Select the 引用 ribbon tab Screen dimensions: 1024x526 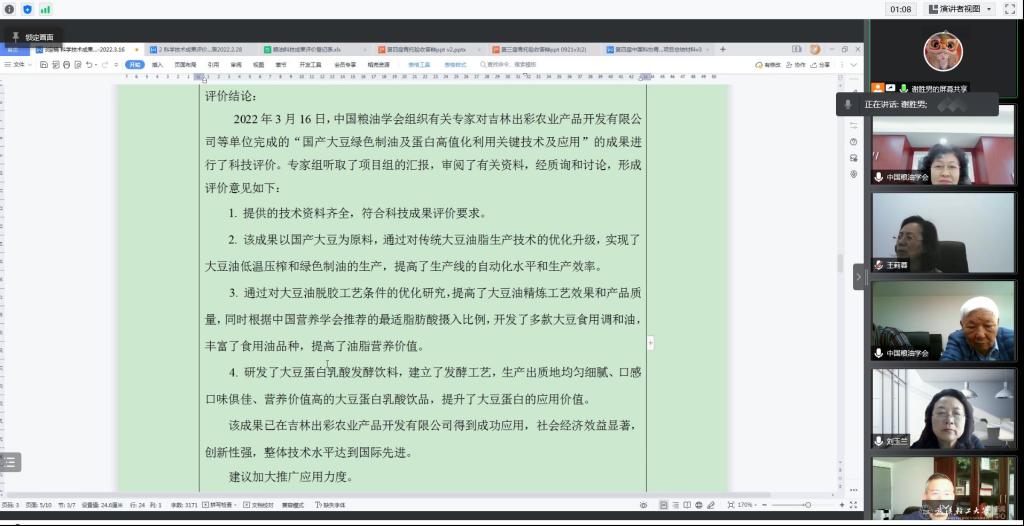click(x=213, y=65)
